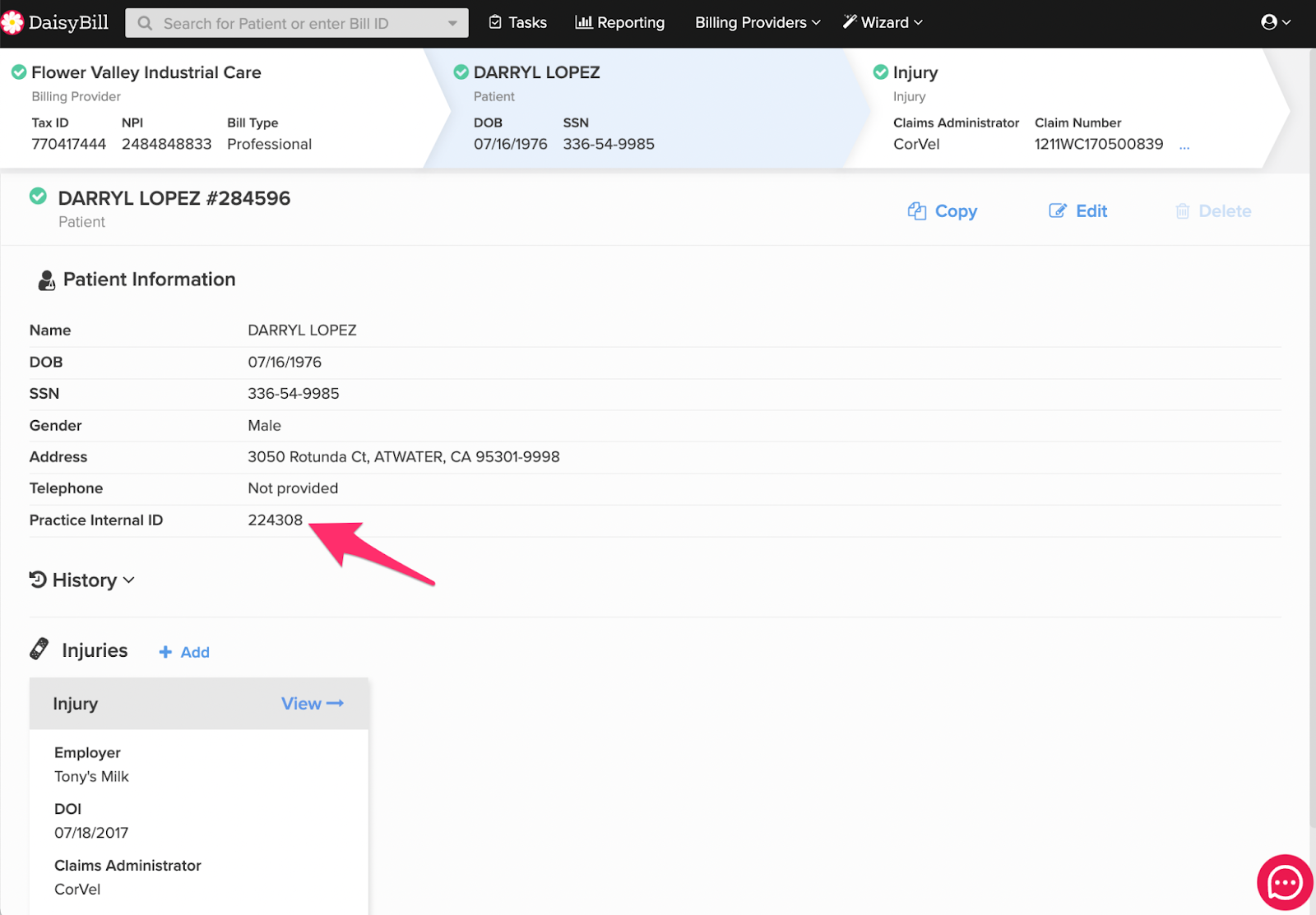Click the ellipsis after the claim number

(1184, 146)
